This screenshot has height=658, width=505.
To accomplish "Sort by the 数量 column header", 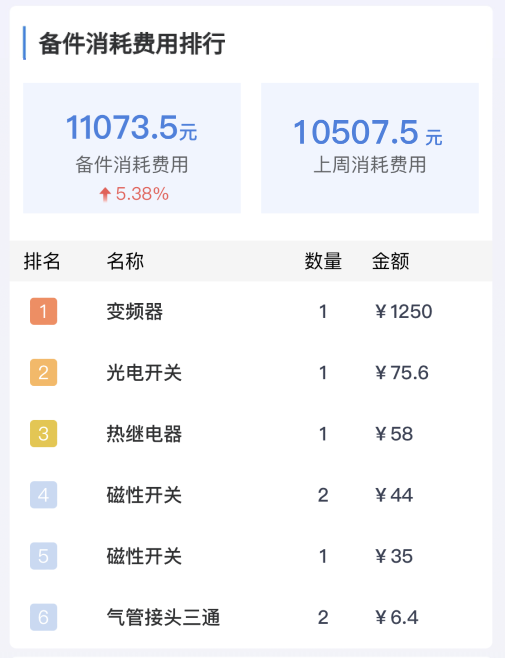I will coord(323,261).
